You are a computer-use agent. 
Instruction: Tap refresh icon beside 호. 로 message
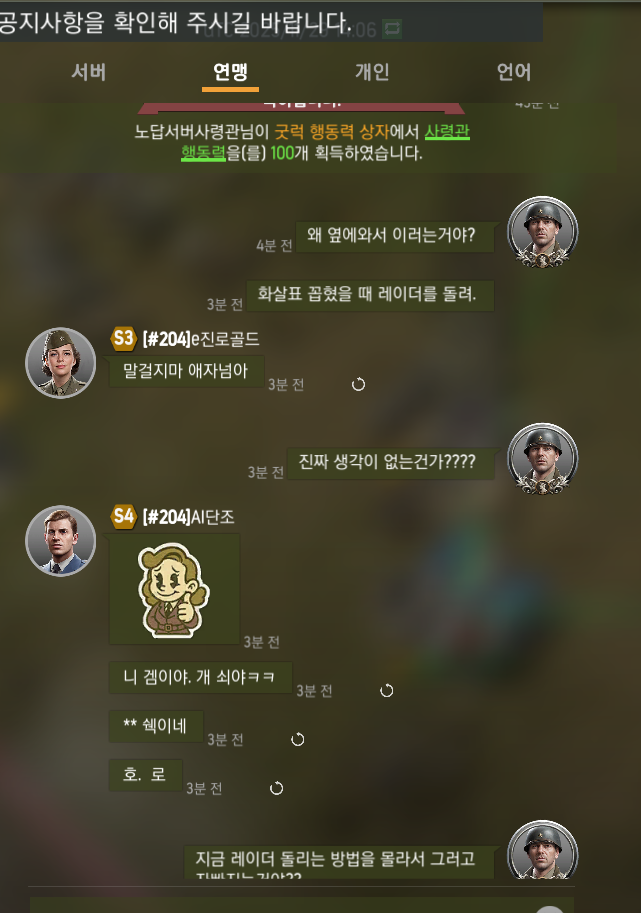pyautogui.click(x=277, y=788)
